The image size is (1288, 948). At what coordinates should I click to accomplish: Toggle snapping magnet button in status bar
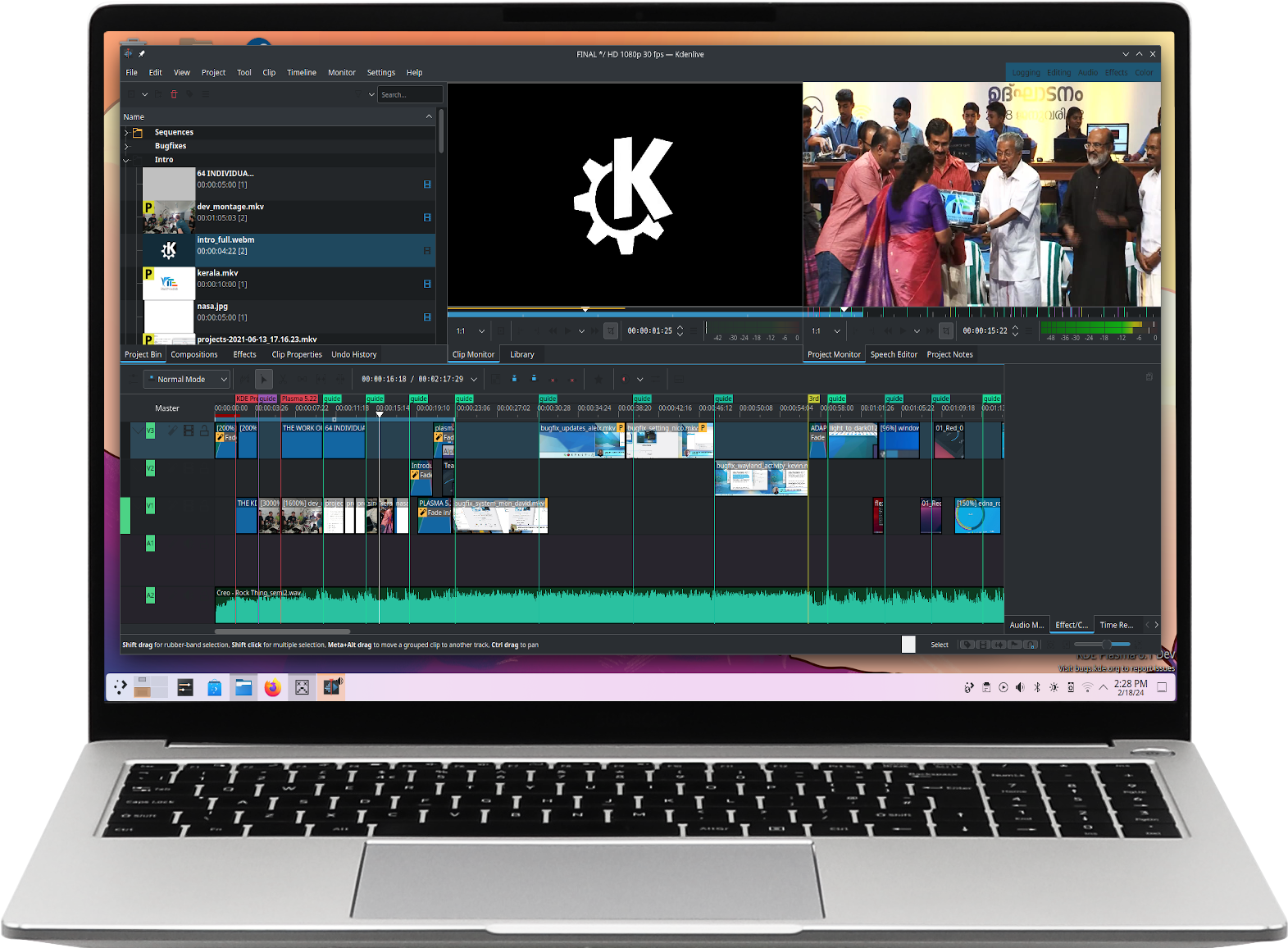coord(1031,645)
